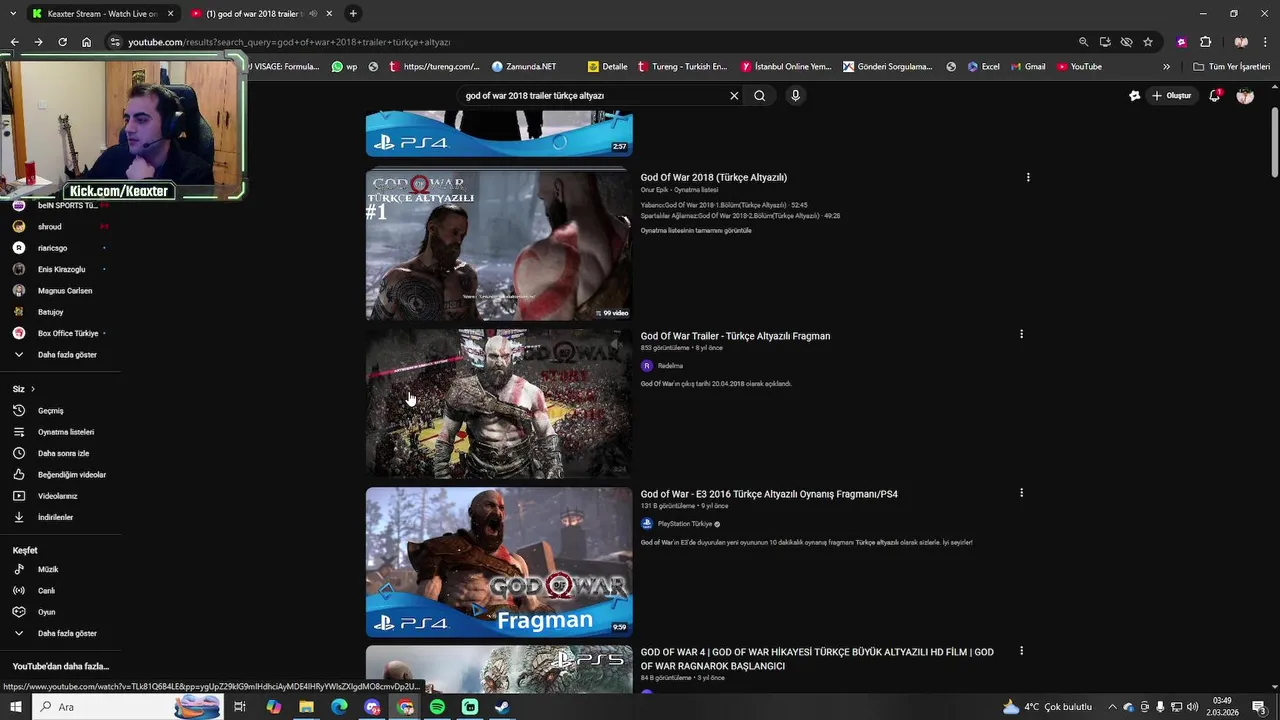The width and height of the screenshot is (1280, 720).
Task: Open Steam from the taskbar
Action: coord(503,707)
